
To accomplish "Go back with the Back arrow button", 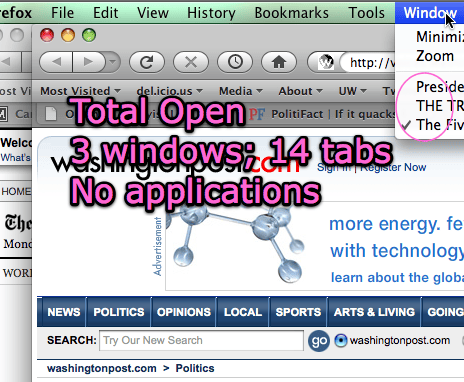I will tap(56, 62).
